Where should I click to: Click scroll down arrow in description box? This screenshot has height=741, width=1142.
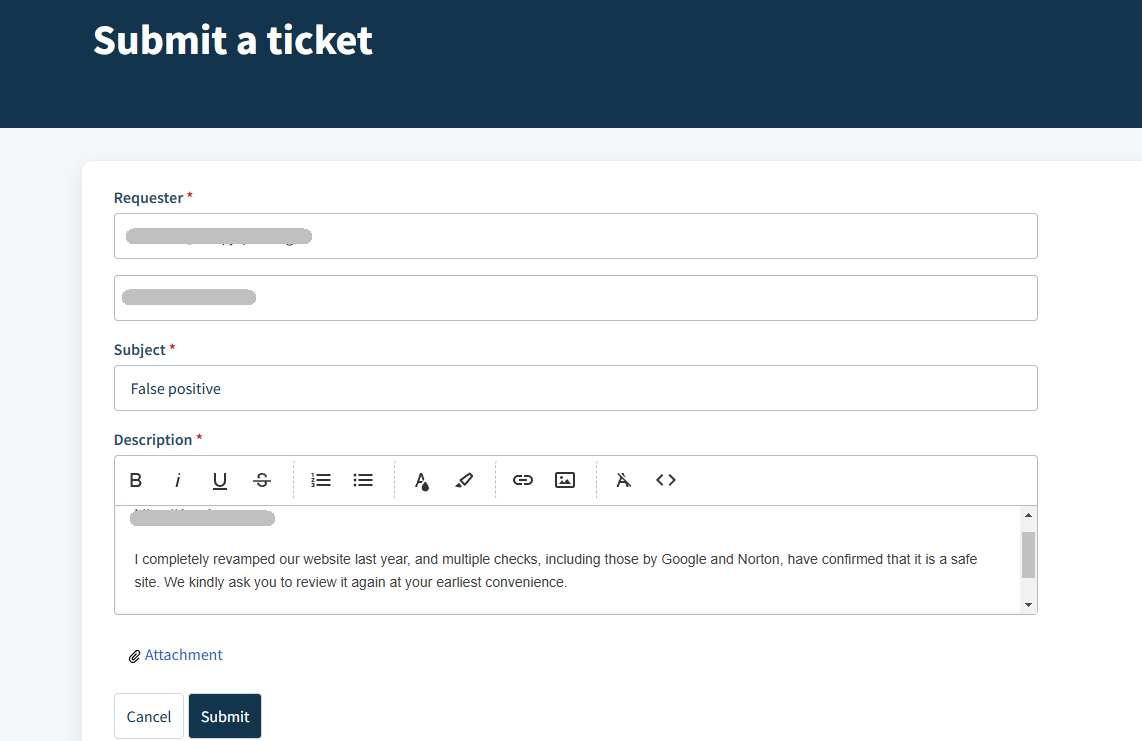tap(1028, 605)
